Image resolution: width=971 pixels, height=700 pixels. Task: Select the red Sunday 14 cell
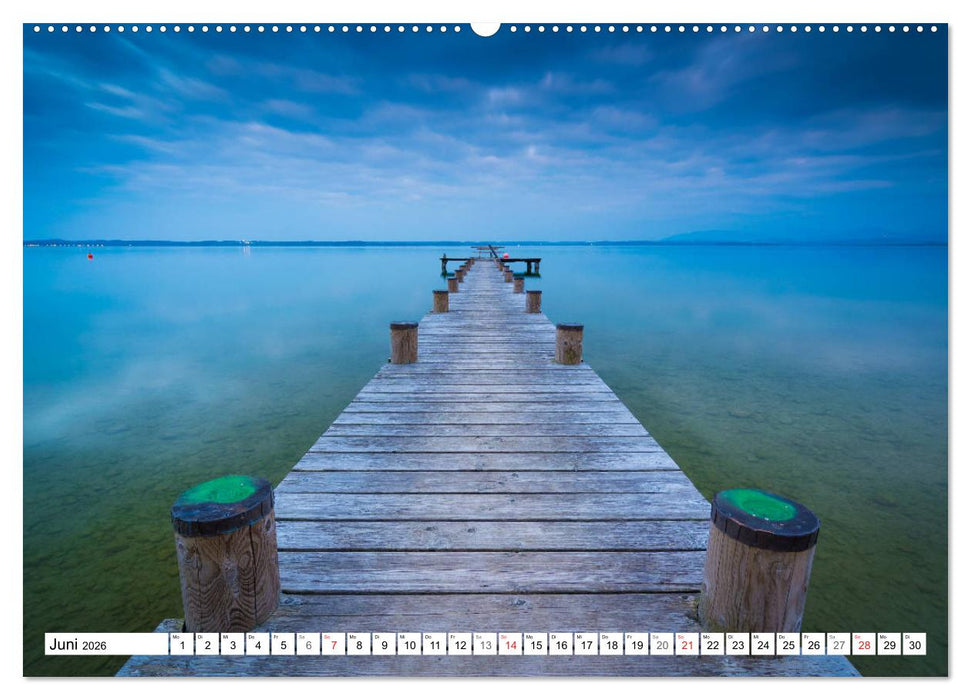[x=509, y=644]
